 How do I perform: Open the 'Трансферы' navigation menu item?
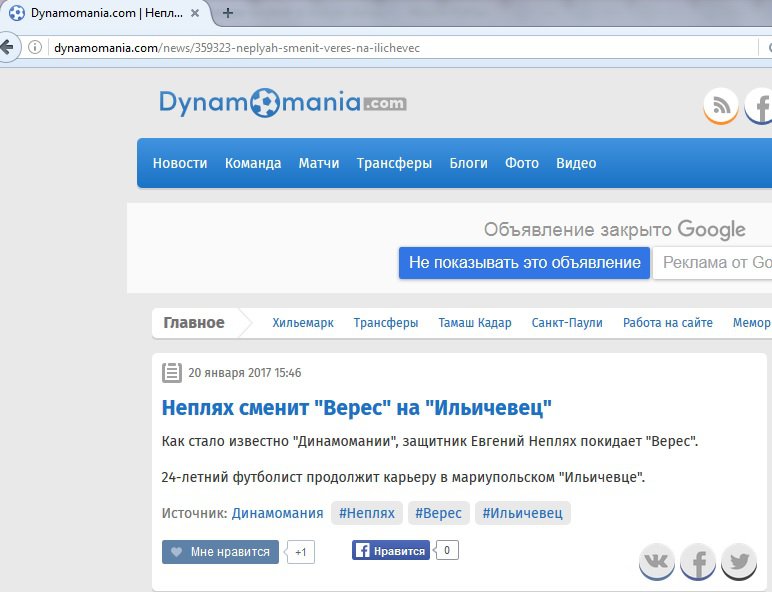click(x=394, y=163)
